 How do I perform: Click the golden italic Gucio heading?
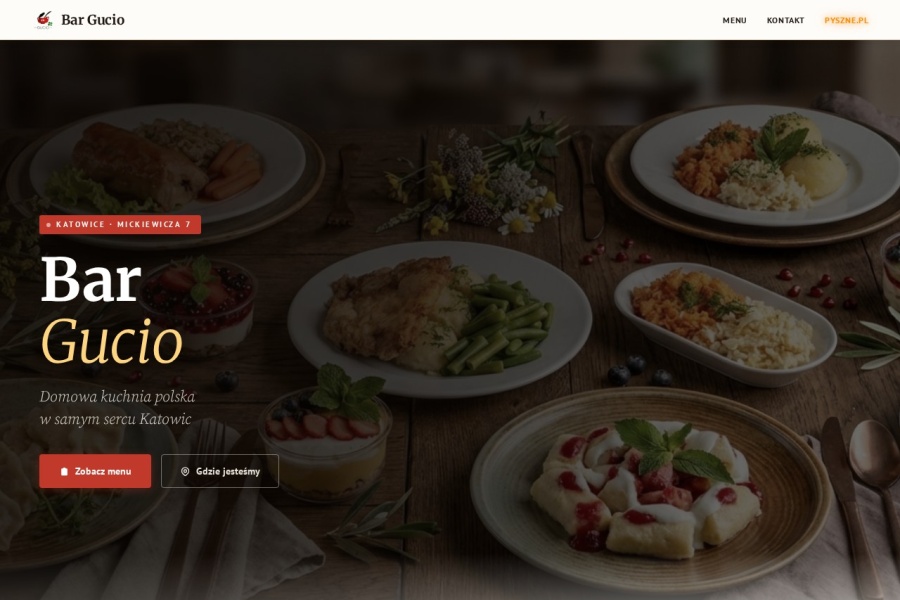(111, 340)
